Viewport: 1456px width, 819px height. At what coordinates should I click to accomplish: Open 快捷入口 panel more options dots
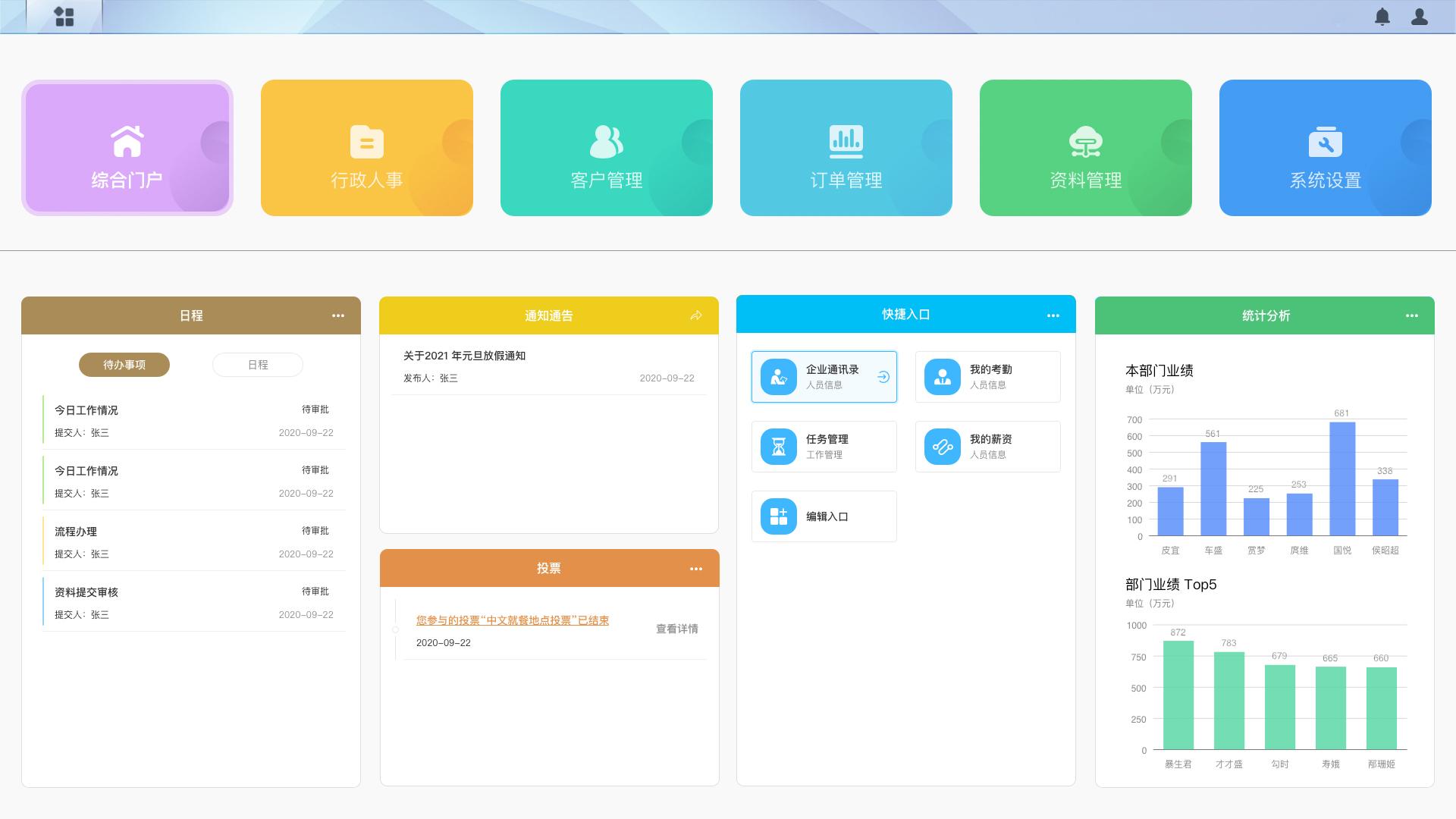(x=1053, y=315)
